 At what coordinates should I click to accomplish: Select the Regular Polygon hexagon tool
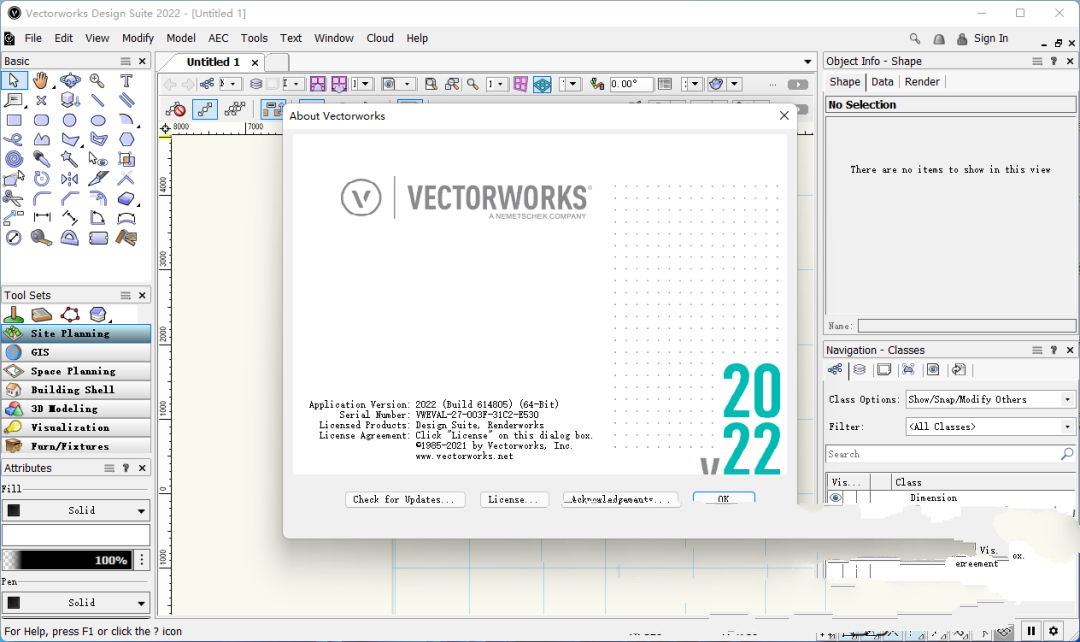pyautogui.click(x=126, y=140)
